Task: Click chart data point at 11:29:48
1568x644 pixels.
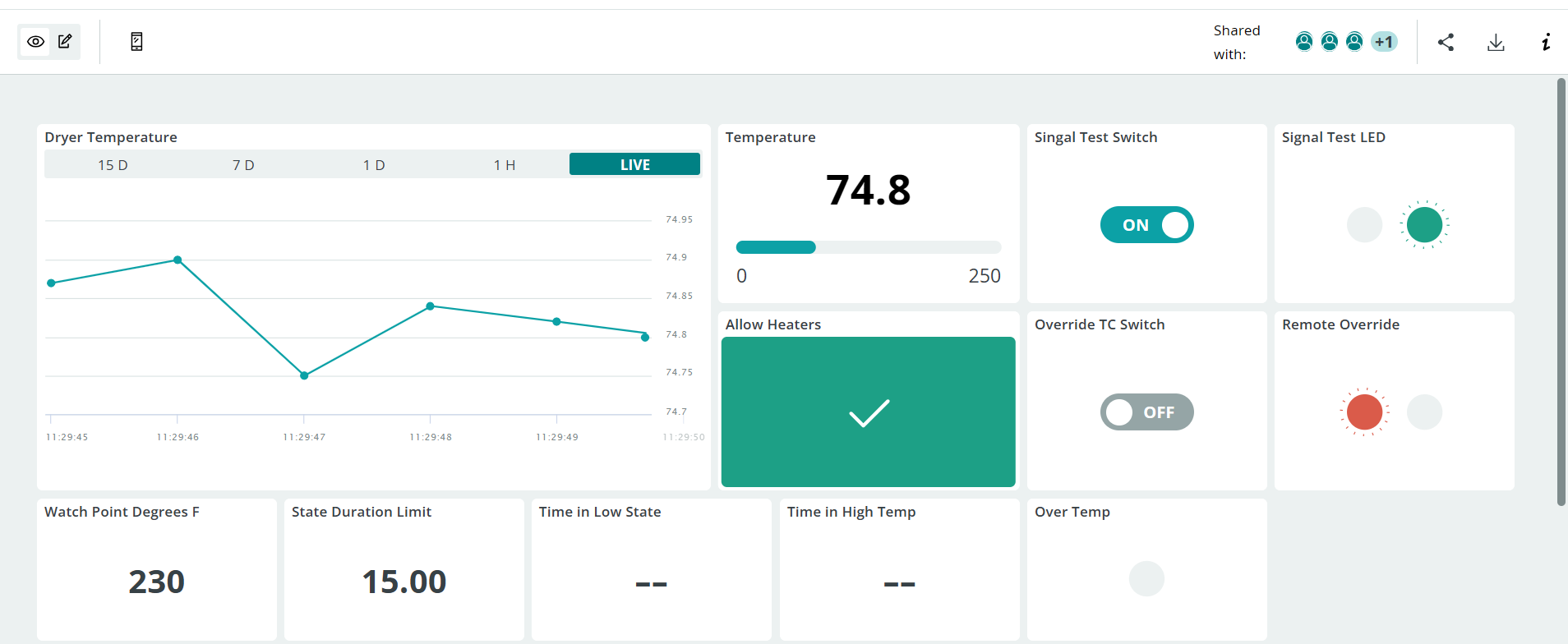Action: pyautogui.click(x=430, y=306)
